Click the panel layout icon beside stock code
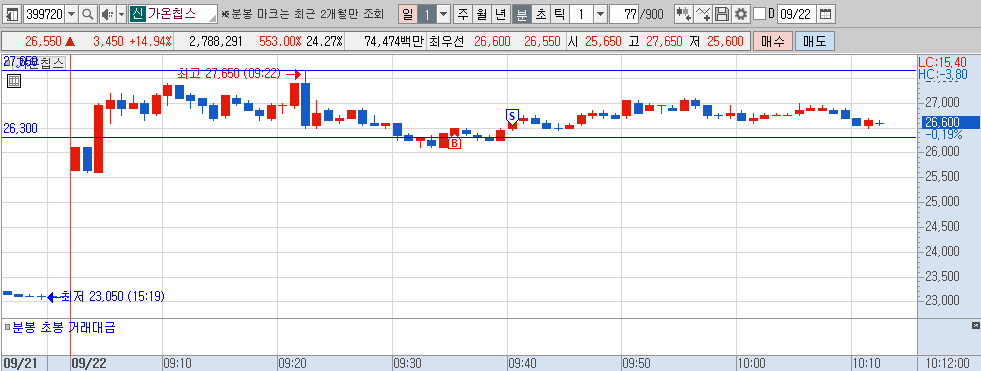 [13, 13]
